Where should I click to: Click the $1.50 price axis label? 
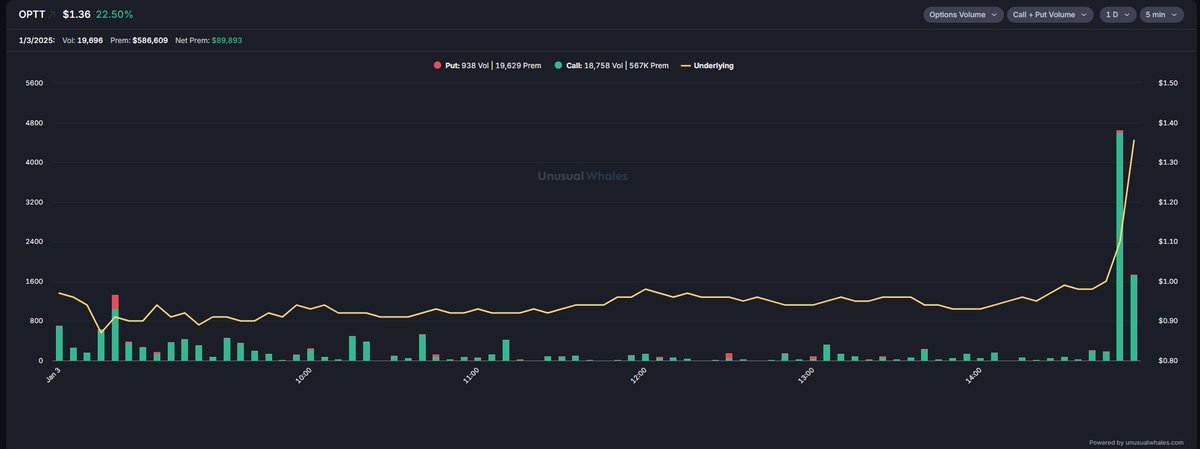pyautogui.click(x=1168, y=83)
